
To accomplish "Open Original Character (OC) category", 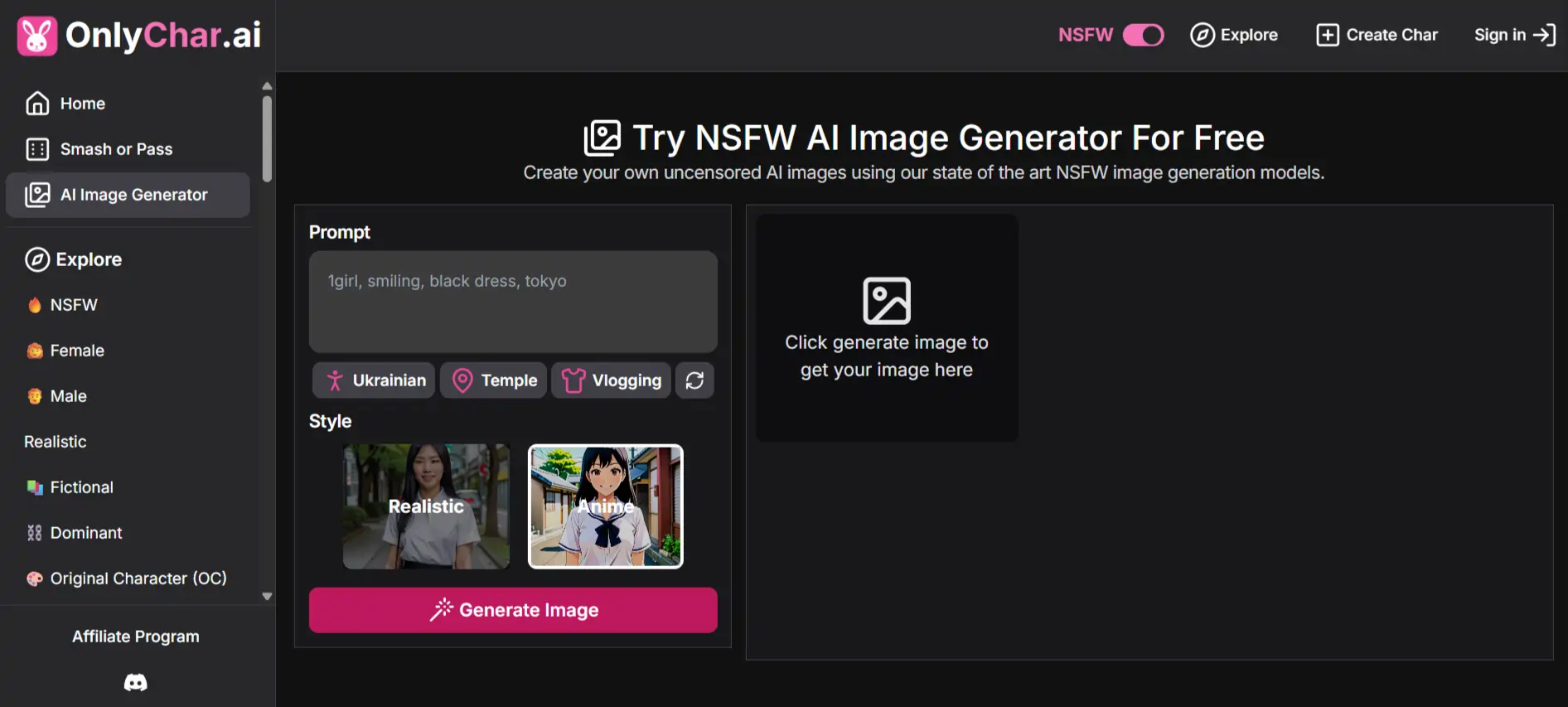I will point(128,579).
